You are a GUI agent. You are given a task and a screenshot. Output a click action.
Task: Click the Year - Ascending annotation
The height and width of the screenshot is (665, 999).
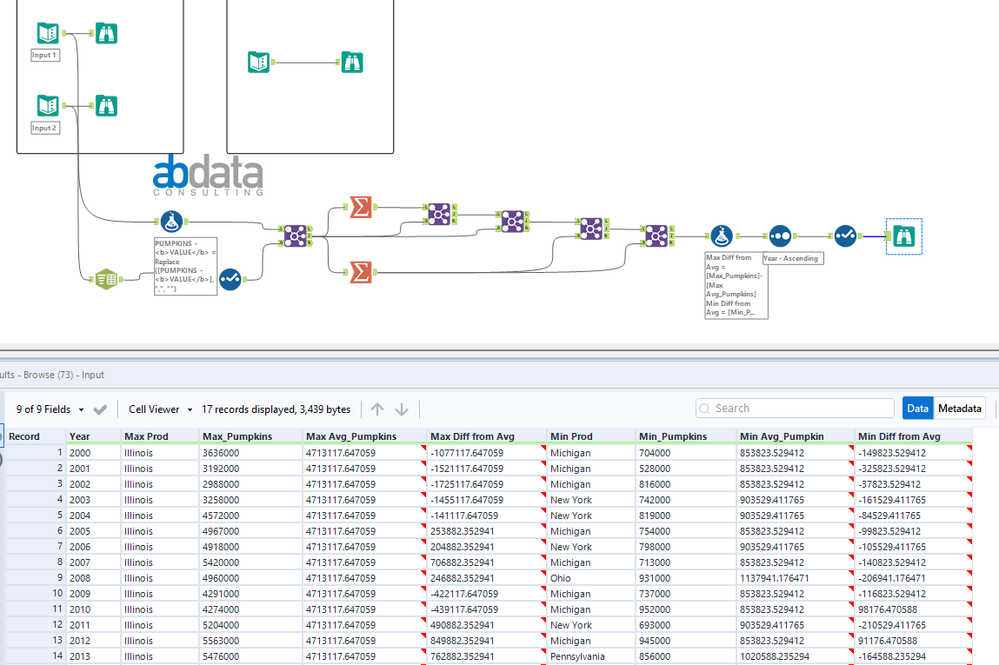click(x=793, y=259)
